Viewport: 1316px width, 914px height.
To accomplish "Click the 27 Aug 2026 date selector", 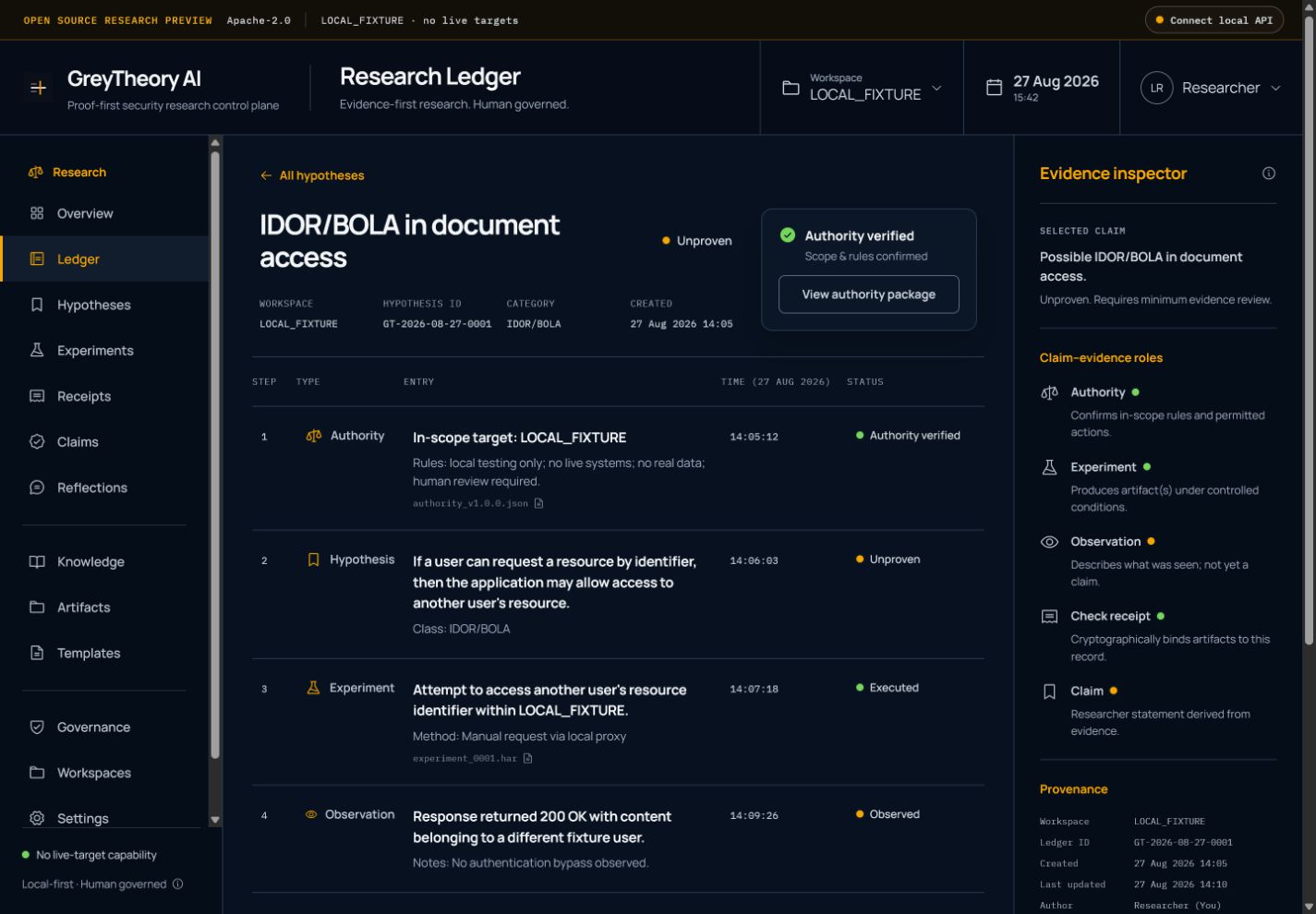I will click(1042, 88).
